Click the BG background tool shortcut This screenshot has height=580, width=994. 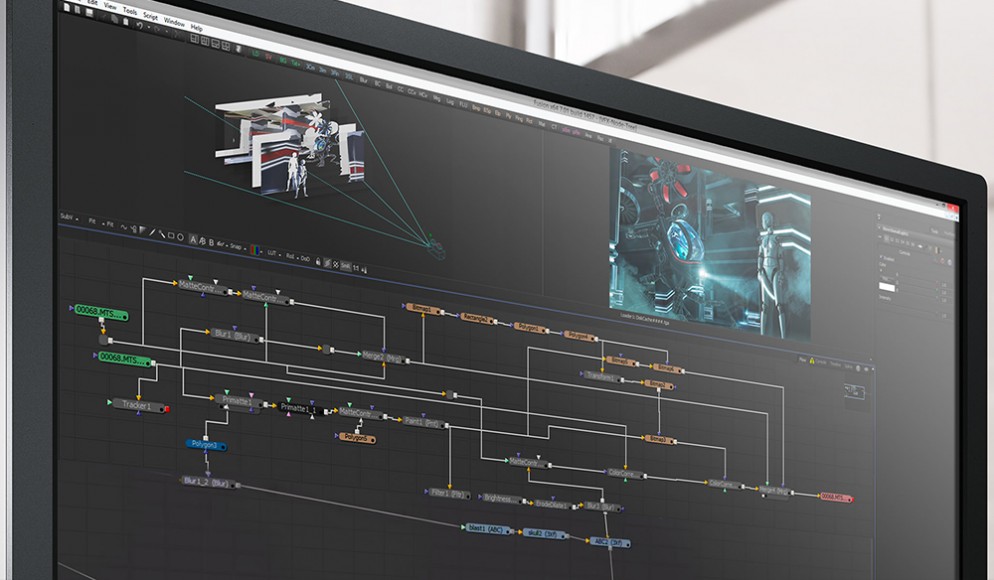283,60
